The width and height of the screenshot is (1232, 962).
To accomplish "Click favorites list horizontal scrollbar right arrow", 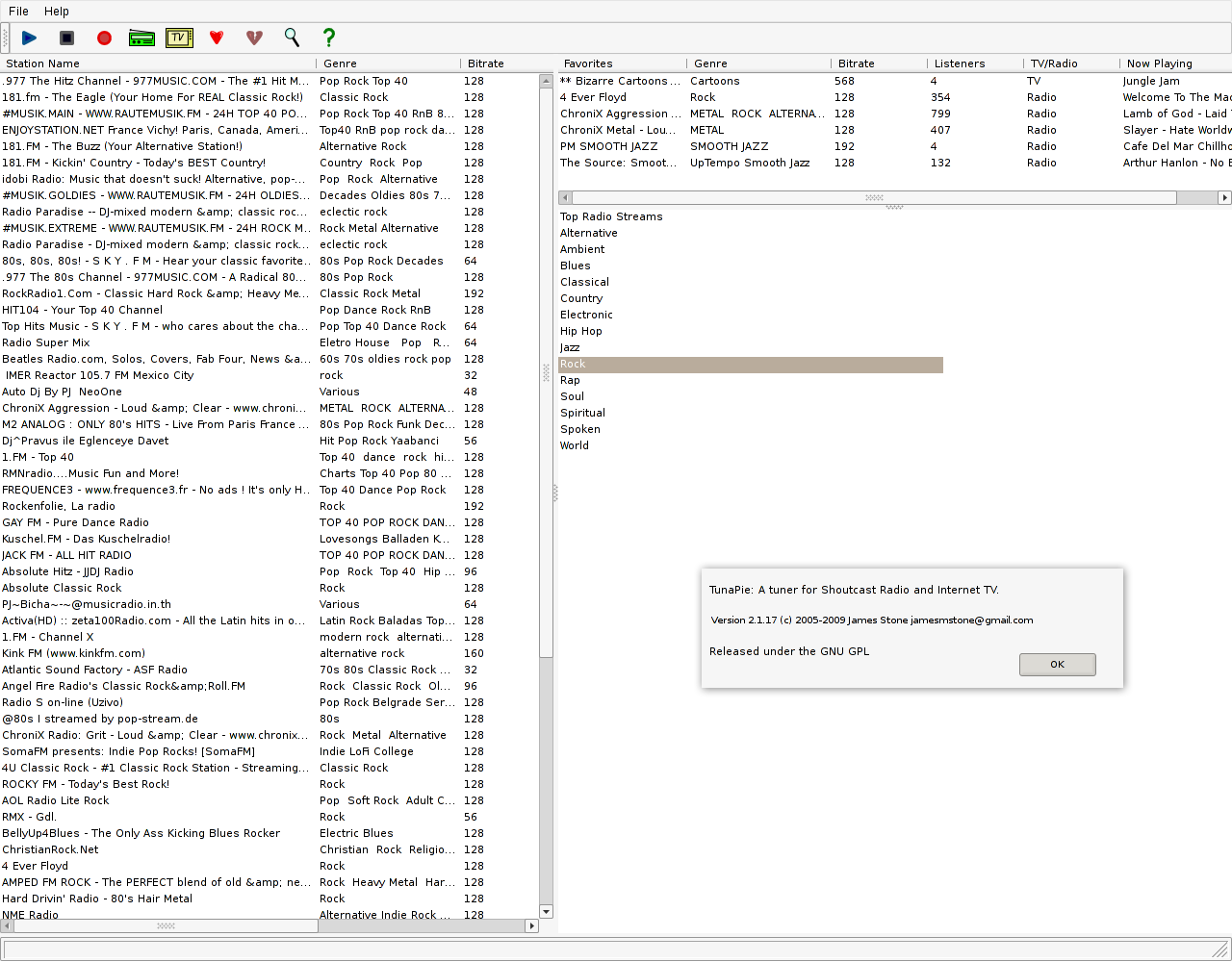I will 1224,197.
